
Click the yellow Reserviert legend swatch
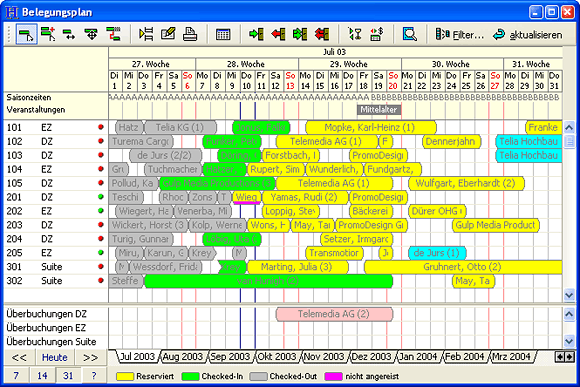tap(125, 376)
